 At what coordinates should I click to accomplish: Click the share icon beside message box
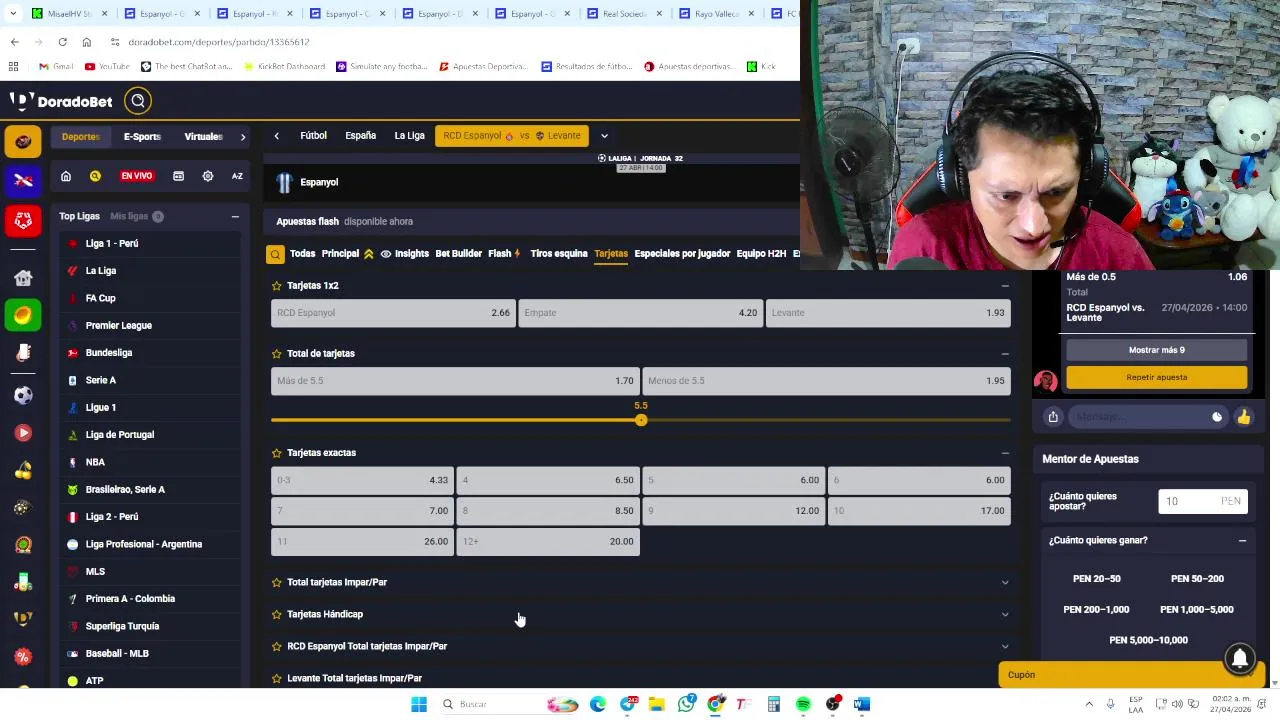(x=1053, y=417)
